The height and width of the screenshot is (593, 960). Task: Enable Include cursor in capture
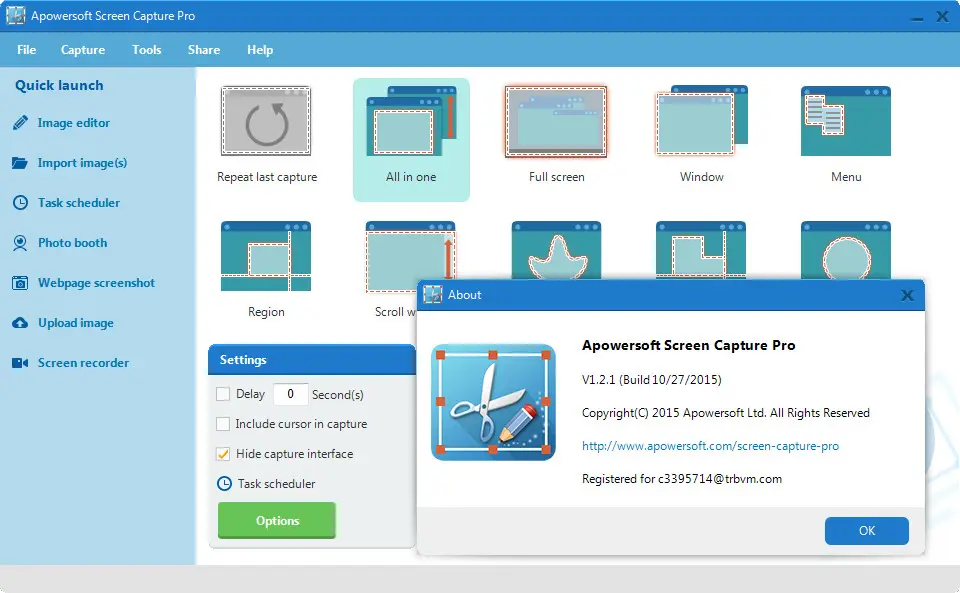[223, 423]
